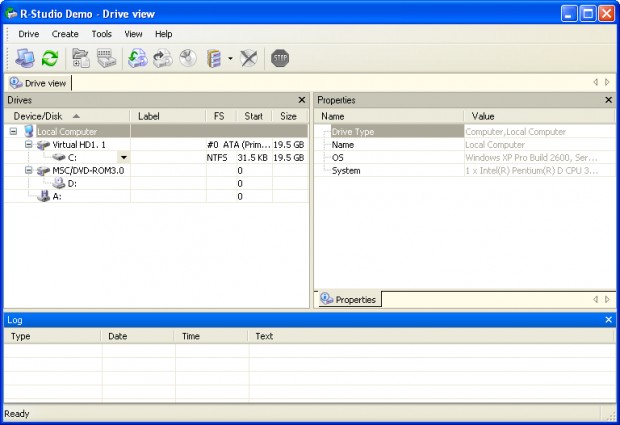620x425 pixels.
Task: Open the Tools menu
Action: pyautogui.click(x=102, y=34)
